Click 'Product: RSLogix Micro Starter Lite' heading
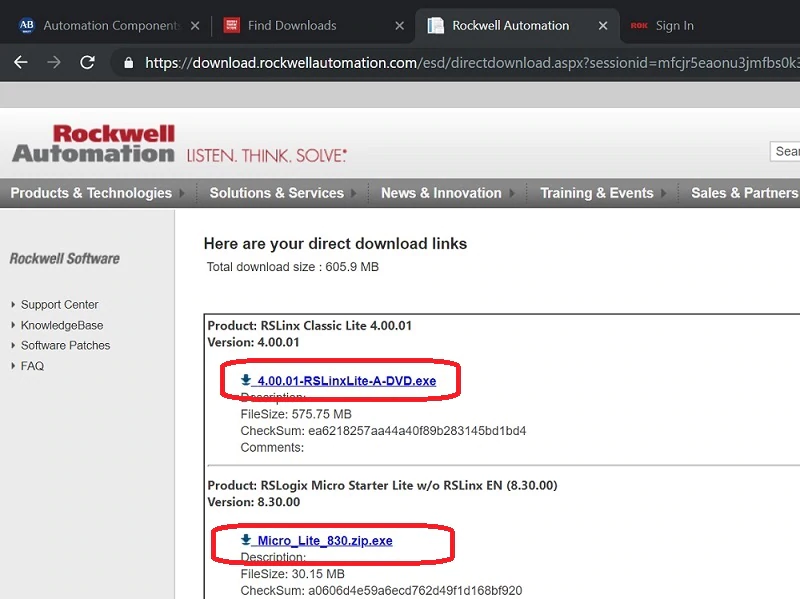Image resolution: width=800 pixels, height=599 pixels. pyautogui.click(x=382, y=485)
